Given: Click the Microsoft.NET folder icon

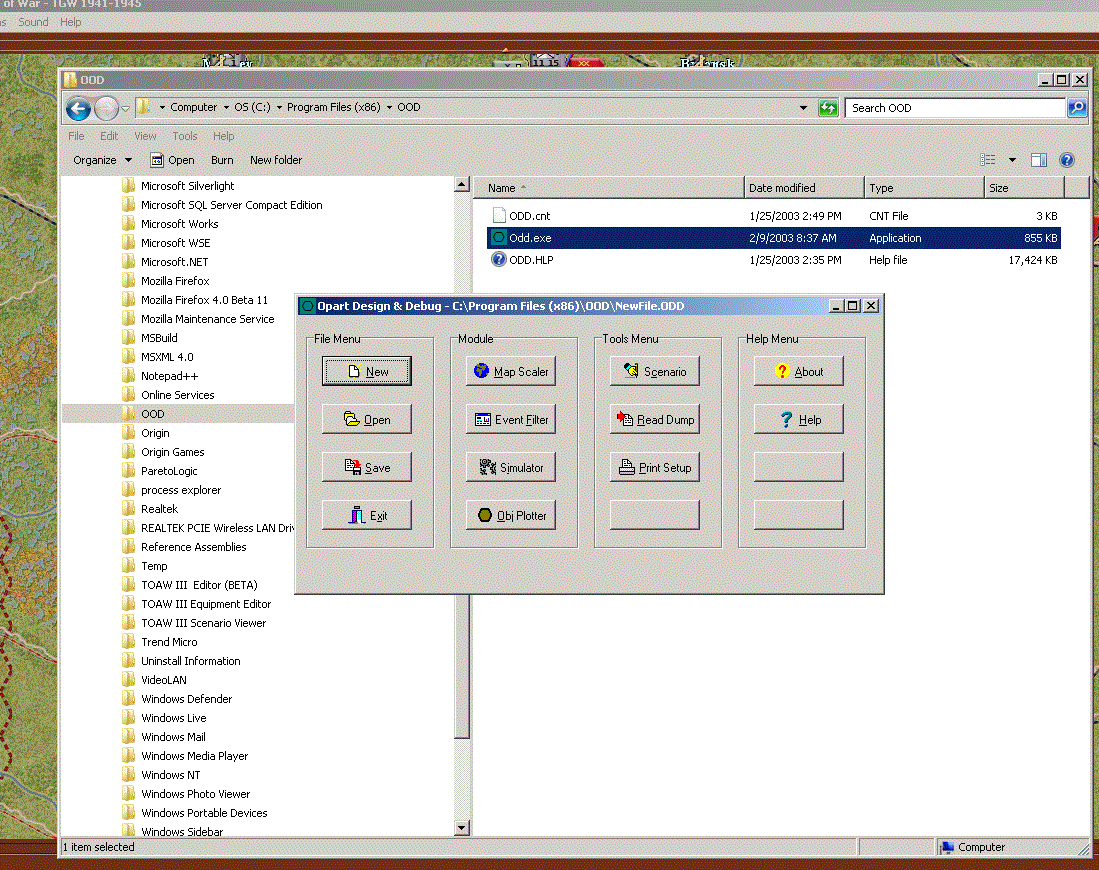Looking at the screenshot, I should point(128,261).
